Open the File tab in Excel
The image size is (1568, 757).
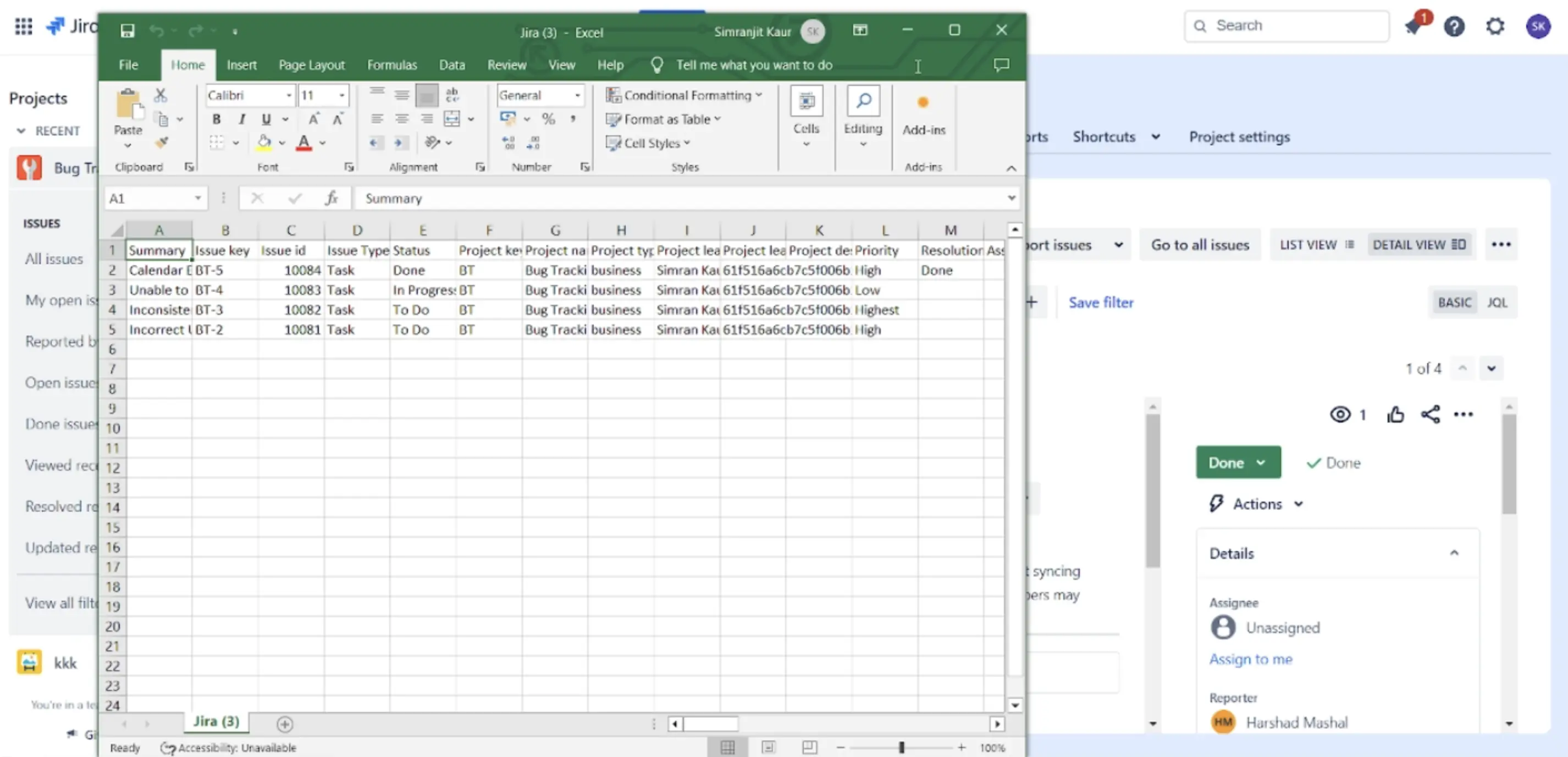[x=129, y=64]
